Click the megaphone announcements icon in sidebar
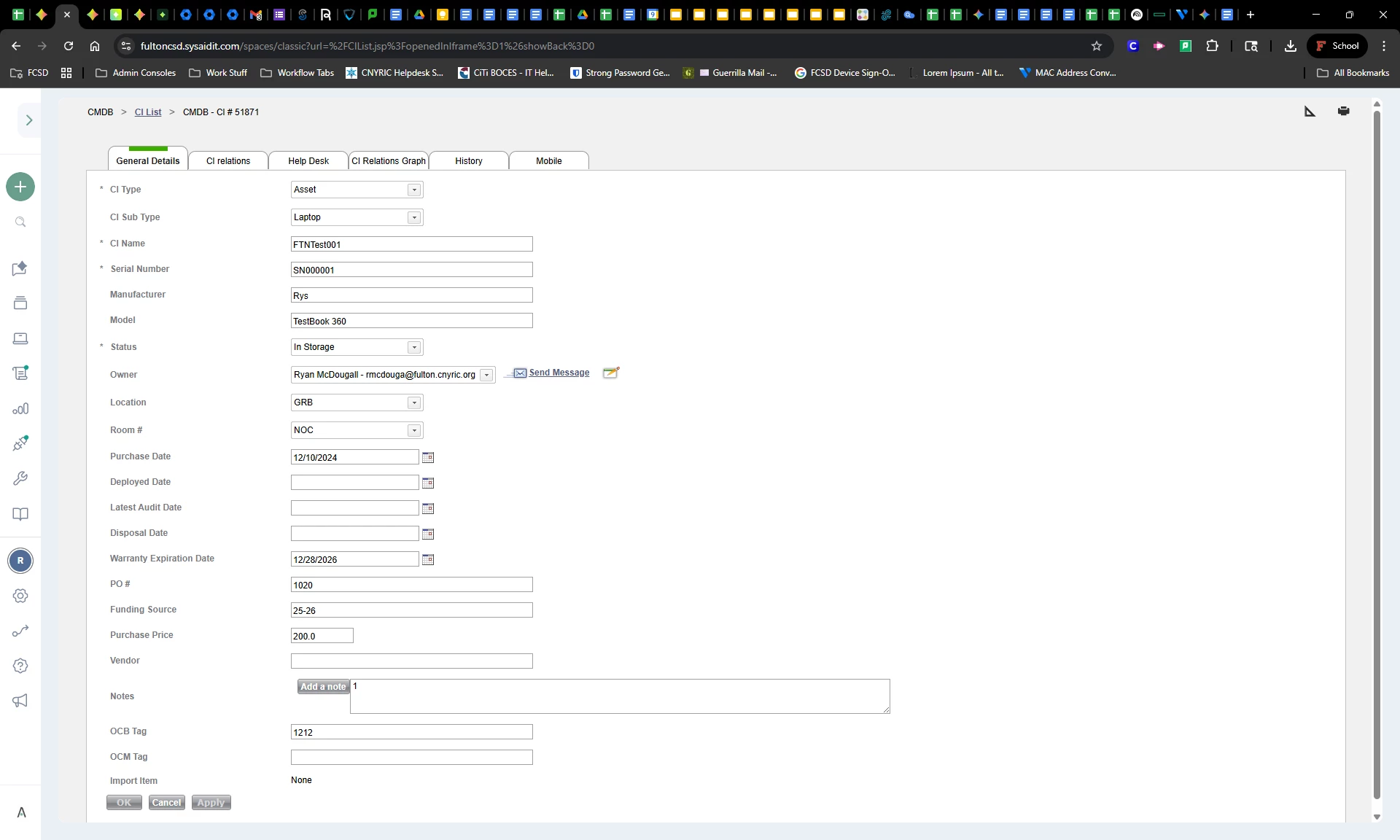 pos(20,701)
